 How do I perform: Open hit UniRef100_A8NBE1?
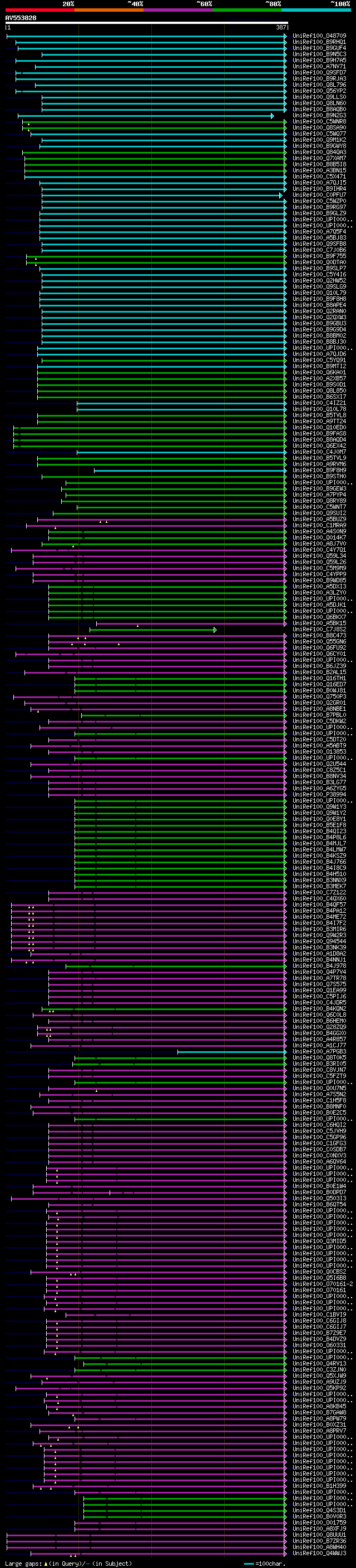pos(319,709)
